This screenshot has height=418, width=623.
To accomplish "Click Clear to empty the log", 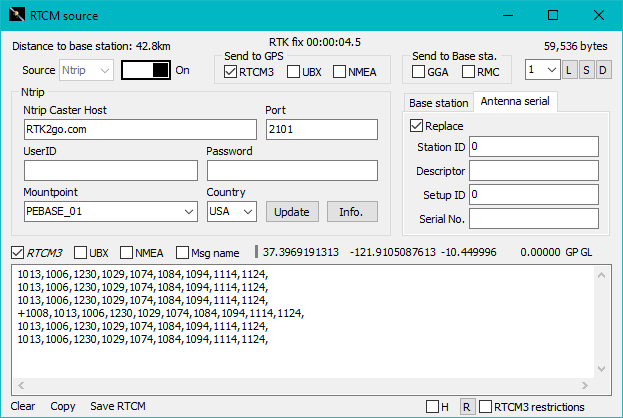I will click(23, 406).
